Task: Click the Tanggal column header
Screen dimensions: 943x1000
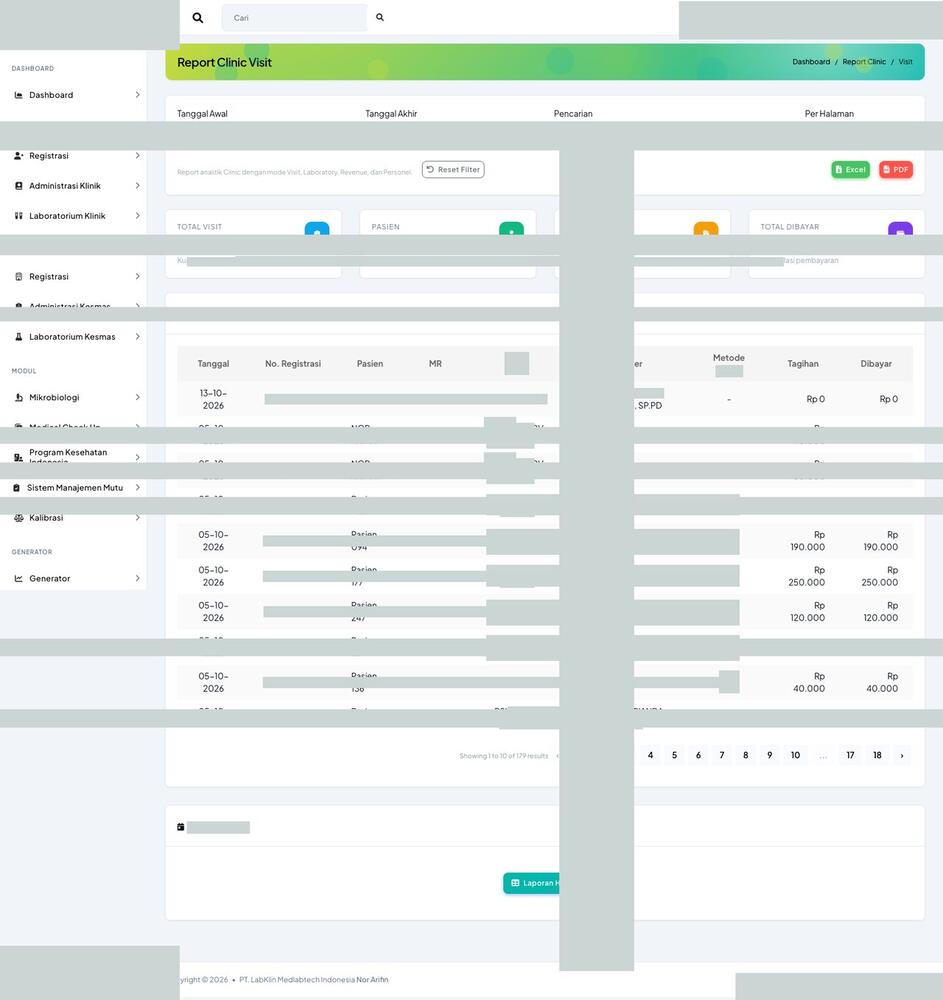Action: point(213,364)
